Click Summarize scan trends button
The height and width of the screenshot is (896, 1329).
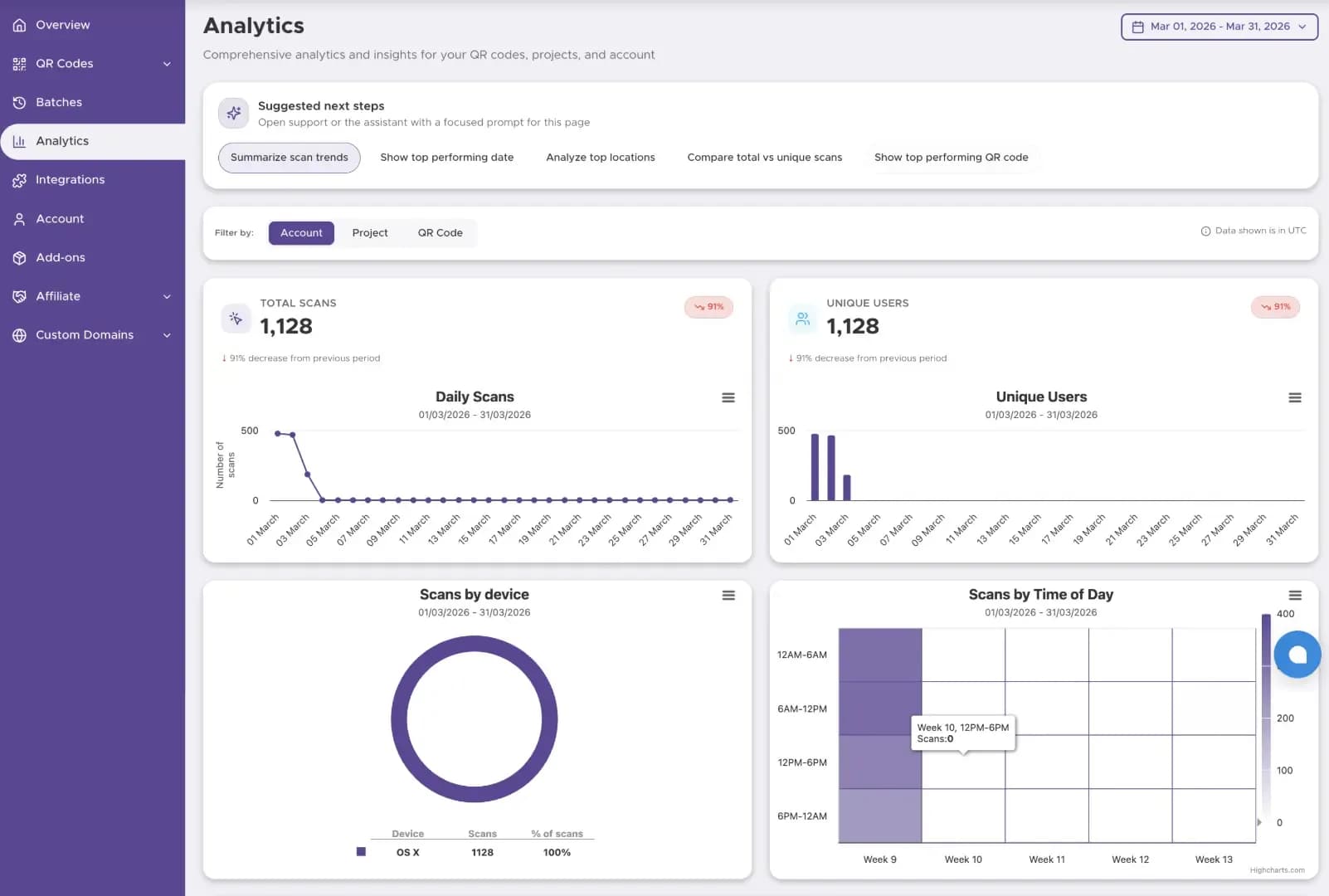(290, 158)
